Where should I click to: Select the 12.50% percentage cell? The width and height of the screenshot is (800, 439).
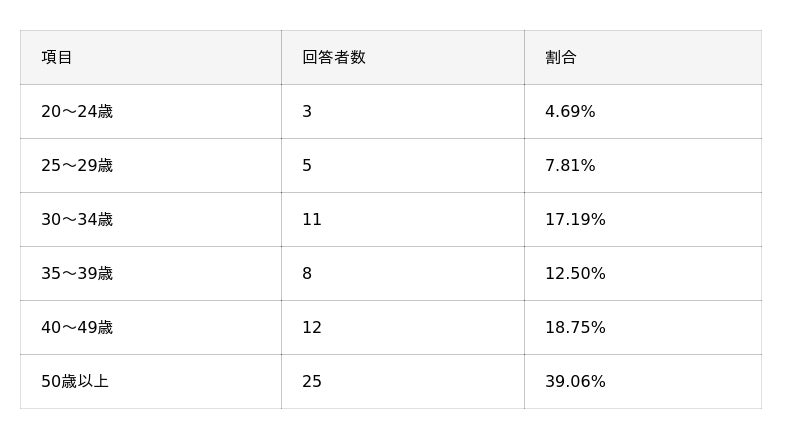click(575, 274)
